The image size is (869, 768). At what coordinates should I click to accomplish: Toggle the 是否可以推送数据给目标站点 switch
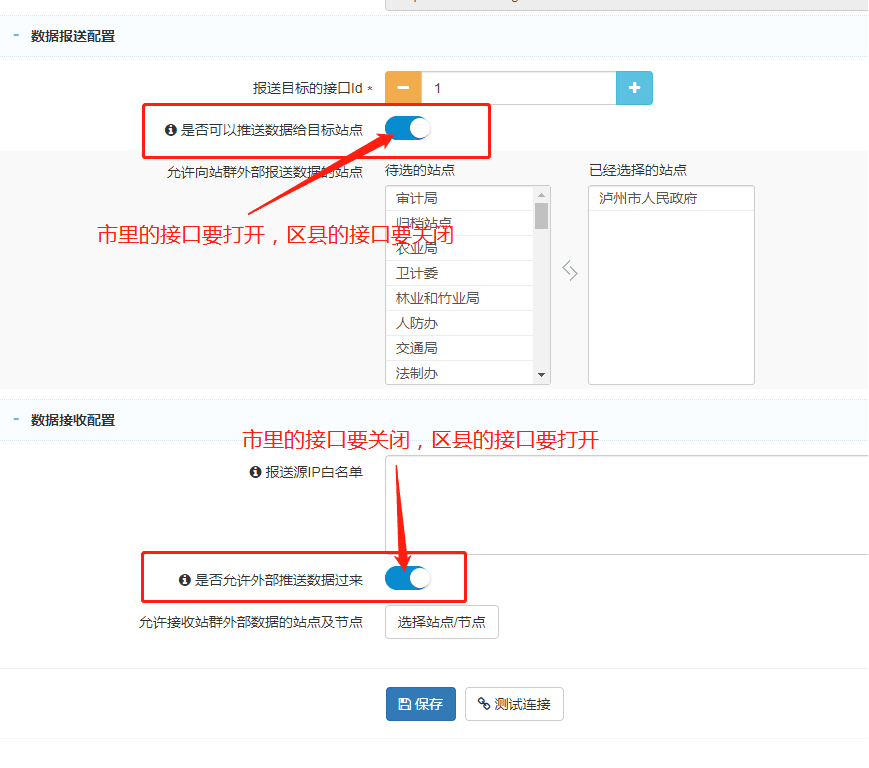(408, 129)
